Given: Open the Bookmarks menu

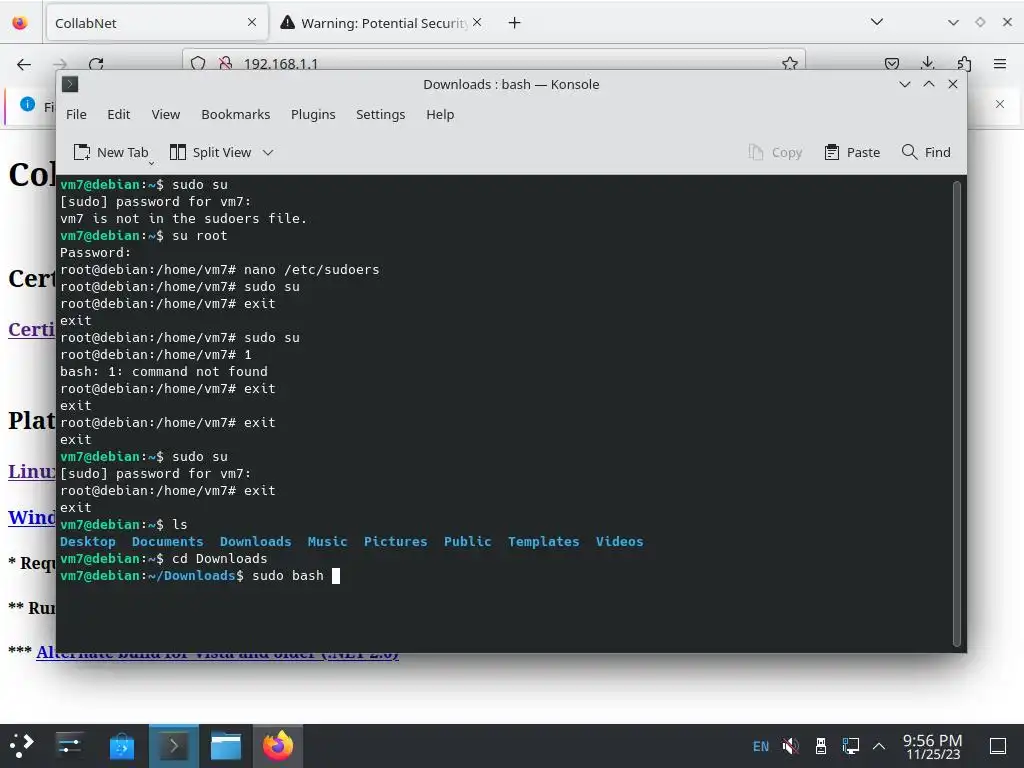Looking at the screenshot, I should pos(235,114).
